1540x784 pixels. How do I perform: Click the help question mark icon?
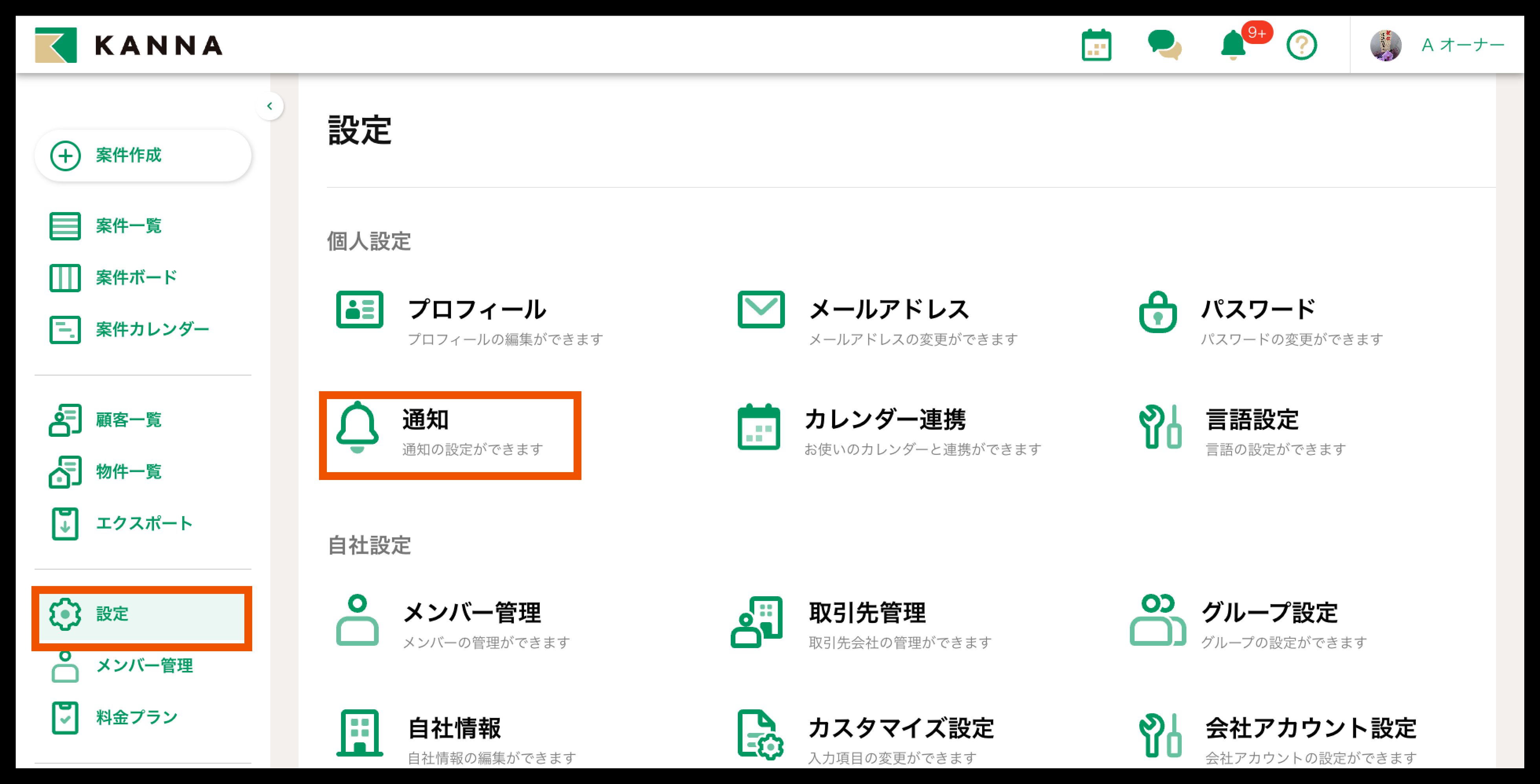tap(1301, 46)
